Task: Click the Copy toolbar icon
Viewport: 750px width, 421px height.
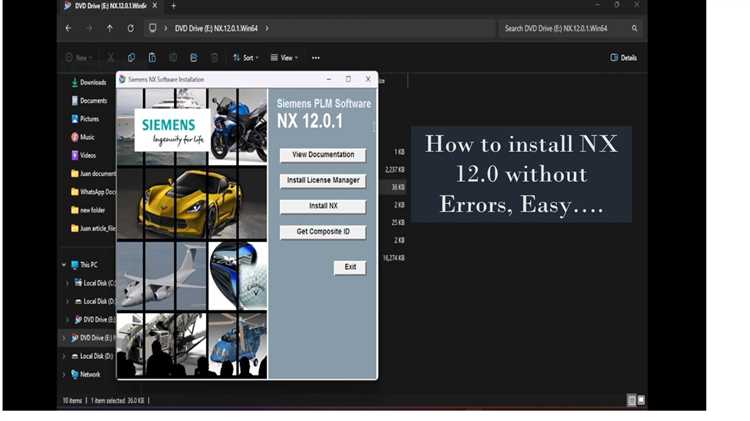Action: coord(131,58)
